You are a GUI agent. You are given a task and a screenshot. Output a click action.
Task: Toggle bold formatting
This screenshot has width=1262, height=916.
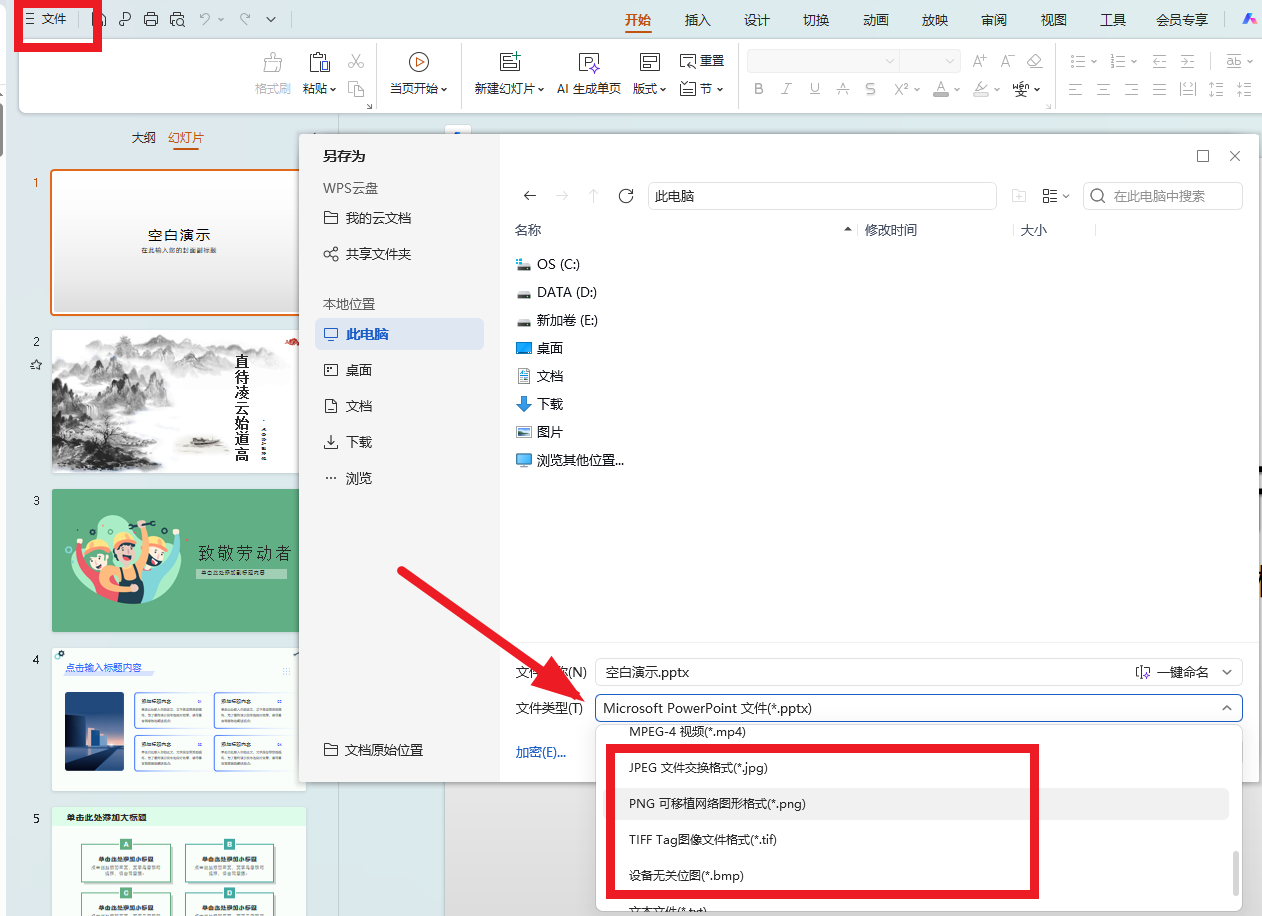click(758, 89)
